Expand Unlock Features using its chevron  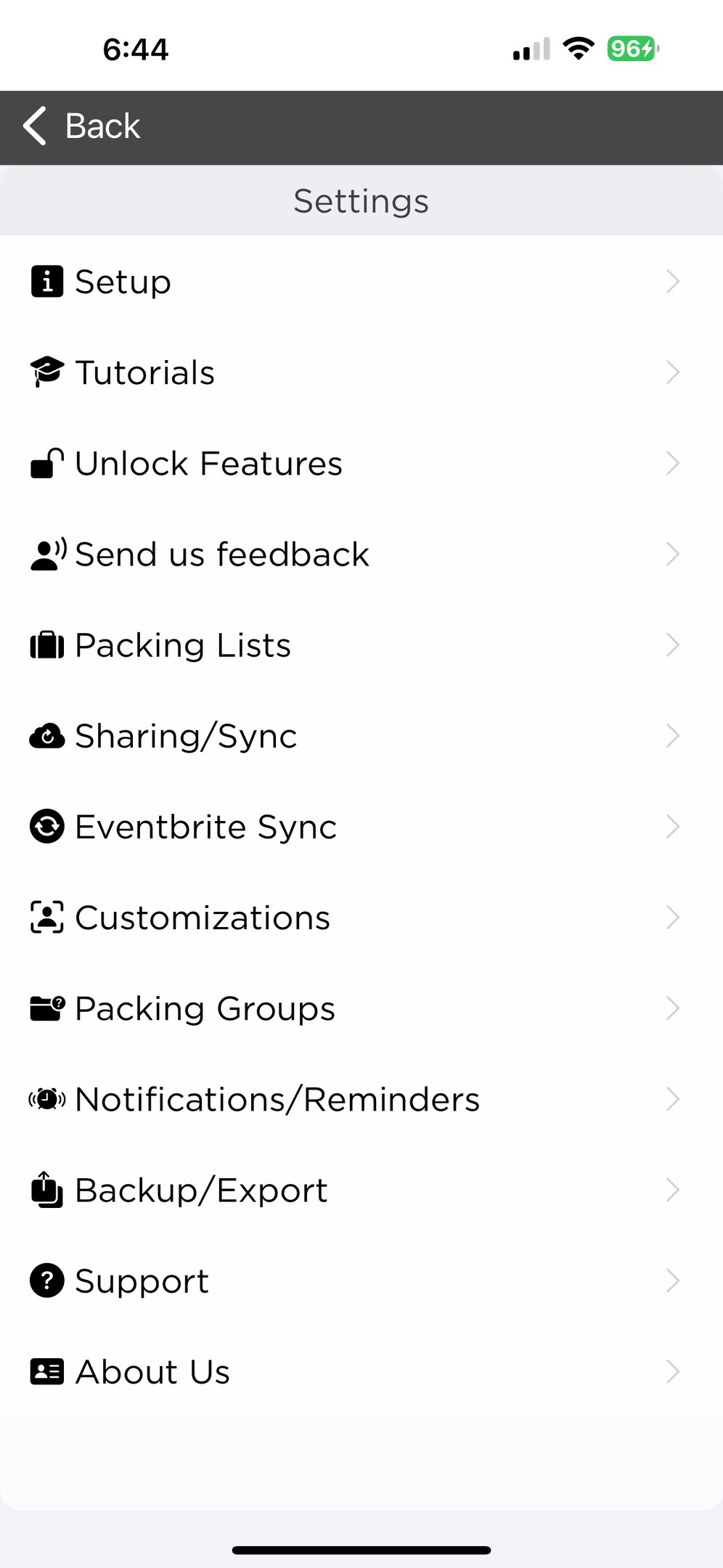[x=673, y=463]
